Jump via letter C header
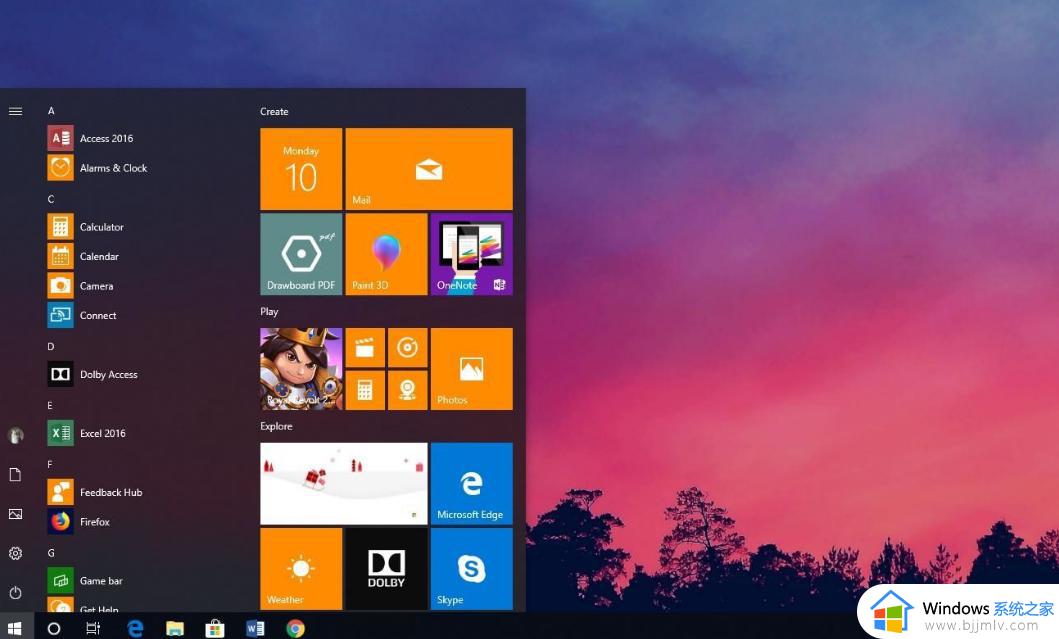Screen dimensions: 1059x639 point(51,199)
